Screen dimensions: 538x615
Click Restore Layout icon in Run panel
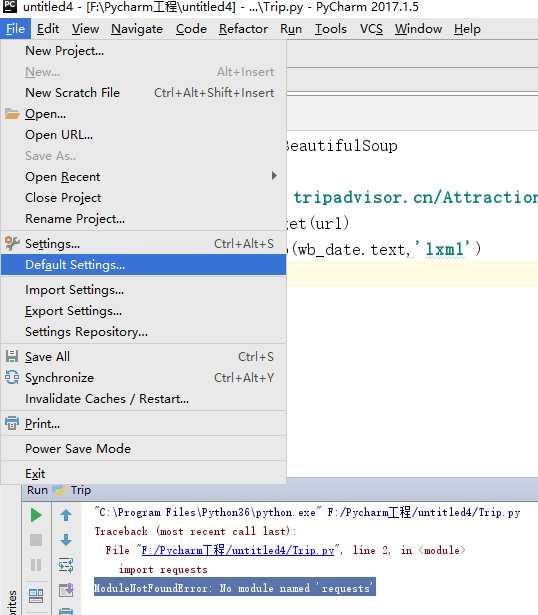36,596
